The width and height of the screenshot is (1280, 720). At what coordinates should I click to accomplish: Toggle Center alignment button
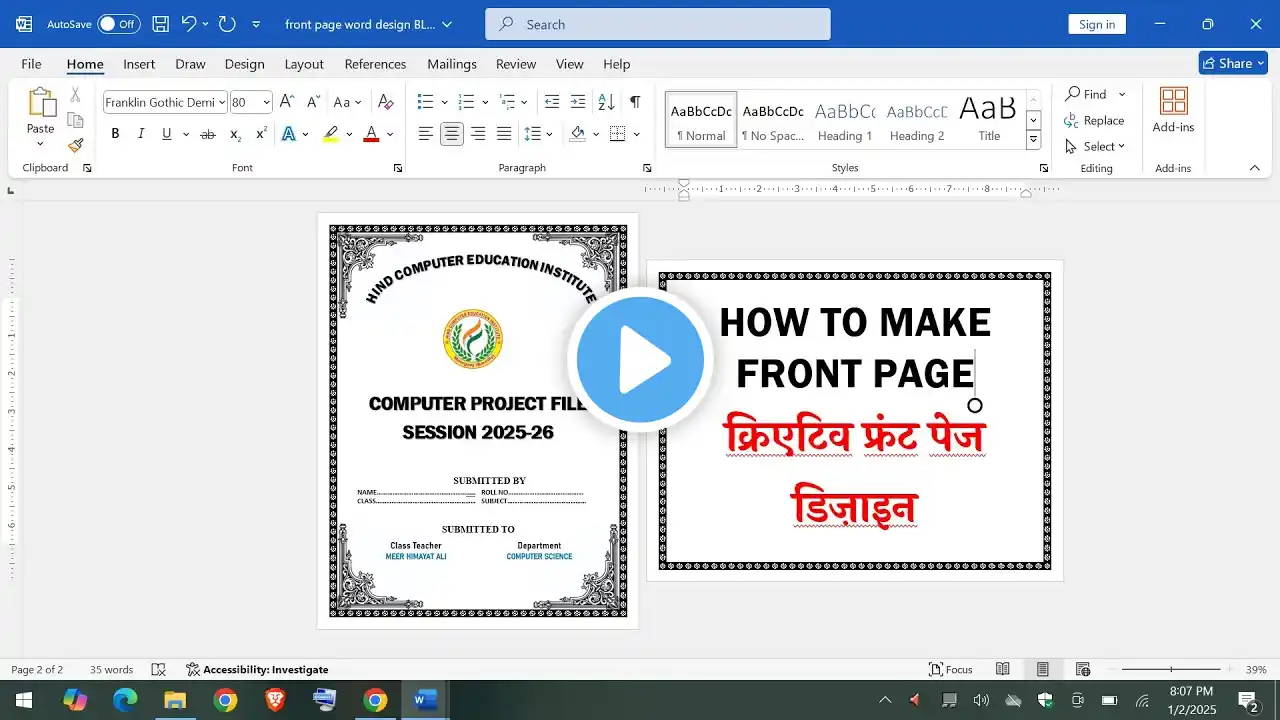(452, 134)
